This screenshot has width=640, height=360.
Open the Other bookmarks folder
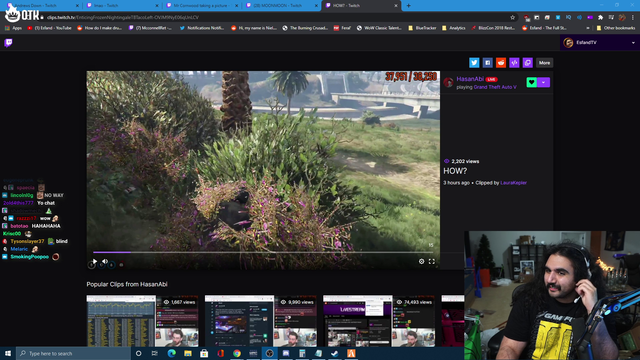[x=616, y=28]
